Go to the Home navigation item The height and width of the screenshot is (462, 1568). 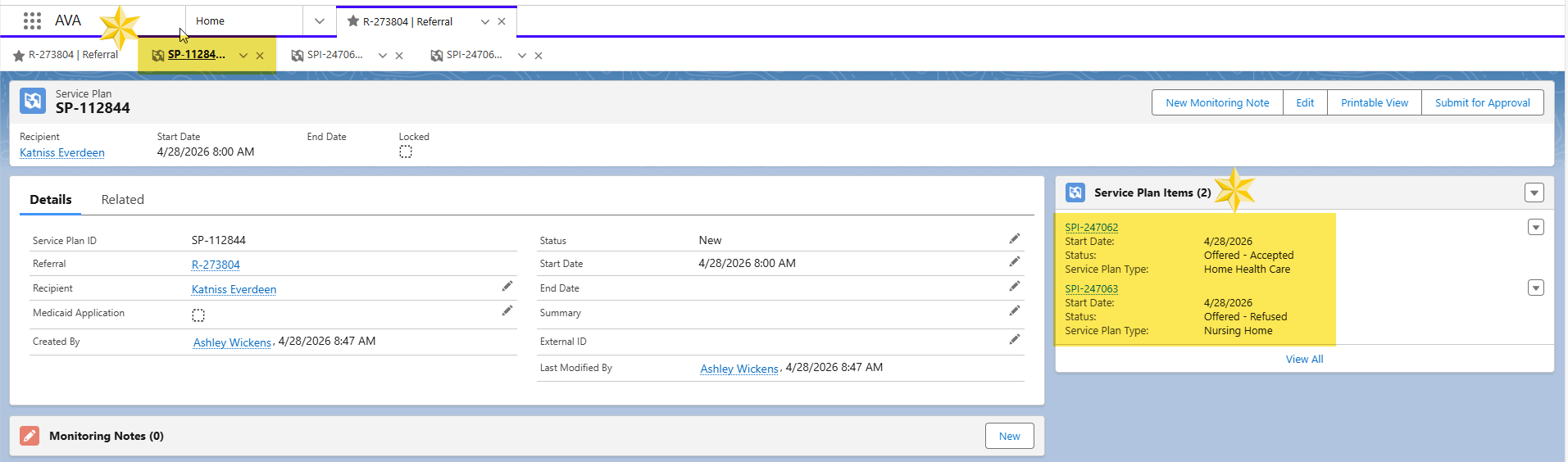(x=211, y=21)
